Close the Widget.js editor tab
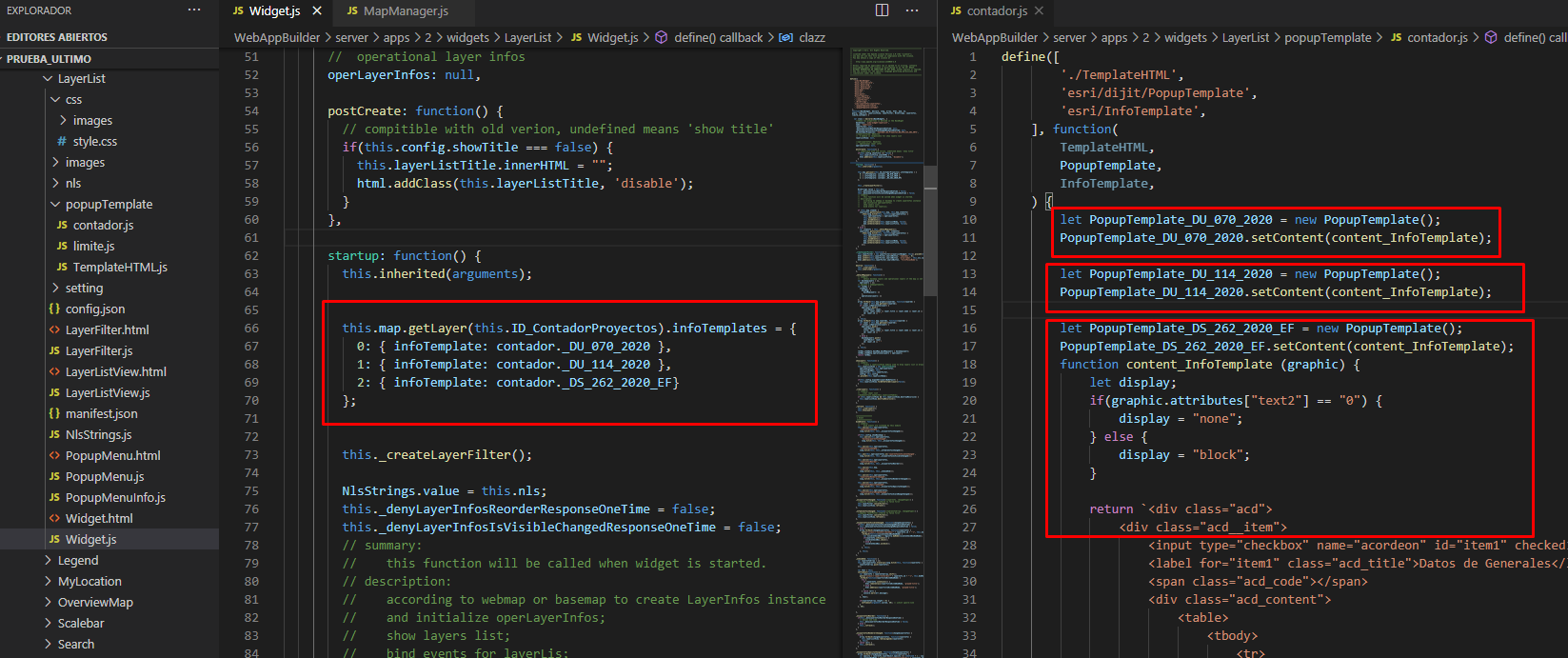Viewport: 1568px width, 658px height. pyautogui.click(x=317, y=10)
